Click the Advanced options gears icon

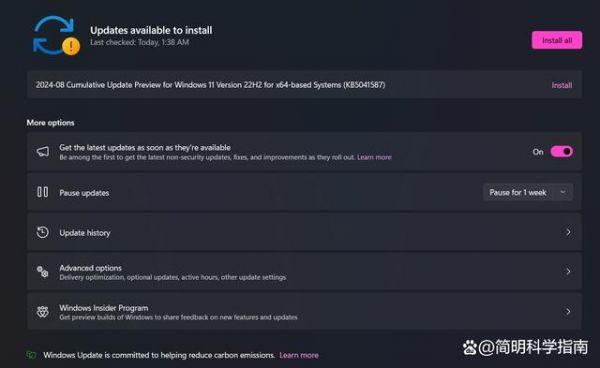point(42,272)
